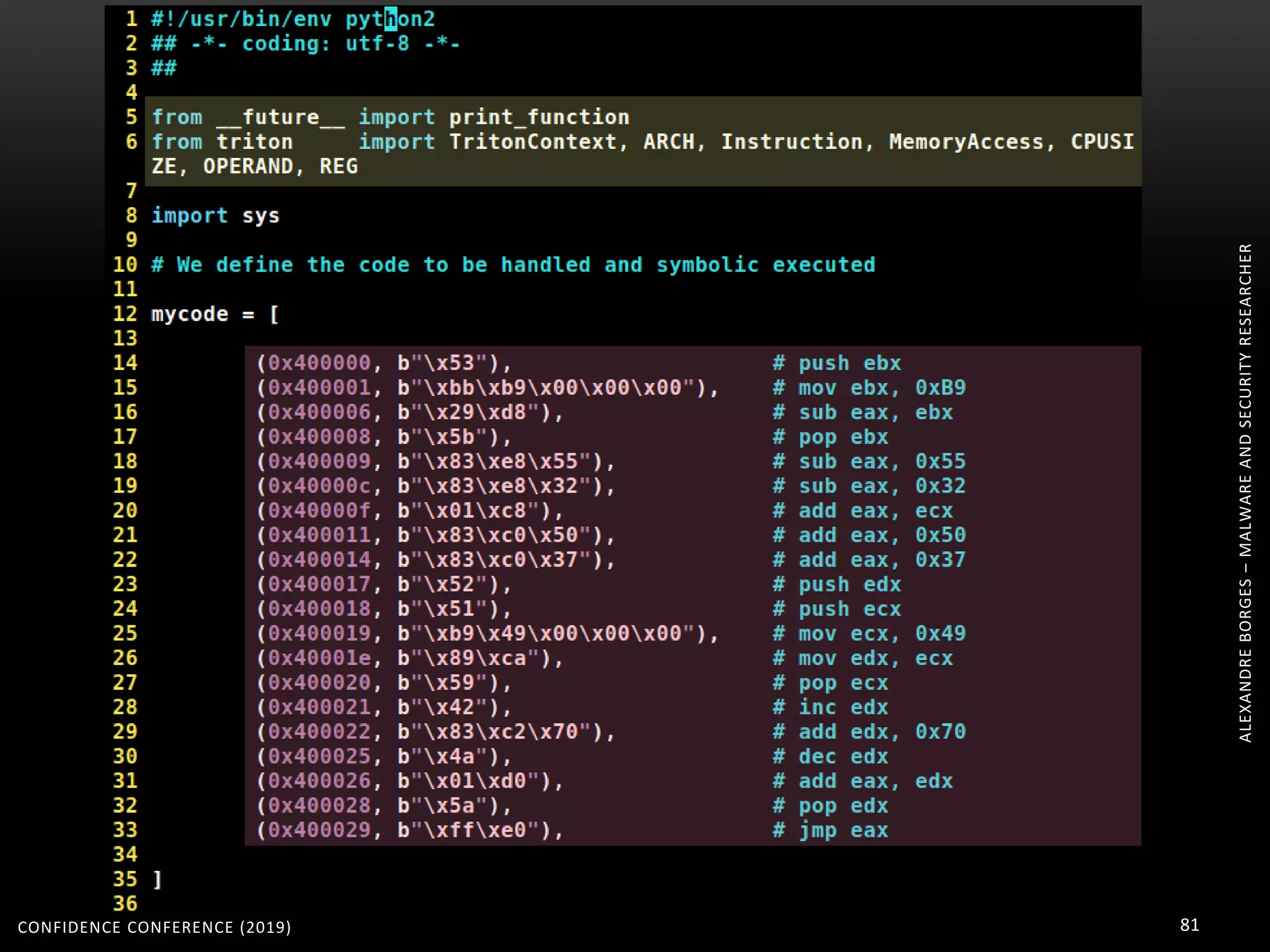Screen dimensions: 1270x952
Task: Click the mycode variable name
Action: click(x=189, y=314)
